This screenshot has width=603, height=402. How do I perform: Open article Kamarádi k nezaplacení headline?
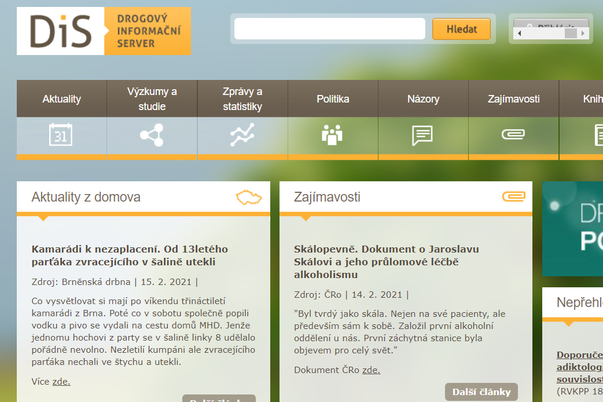130,255
